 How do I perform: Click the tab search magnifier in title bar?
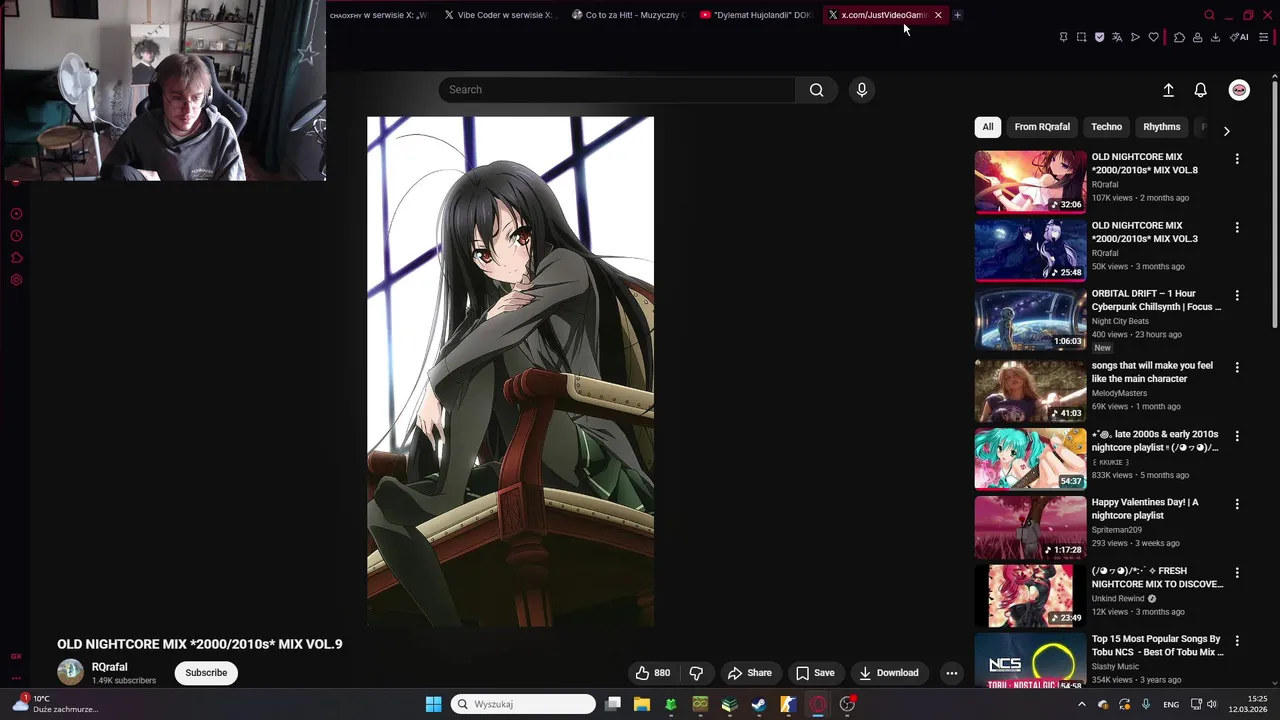(1209, 15)
